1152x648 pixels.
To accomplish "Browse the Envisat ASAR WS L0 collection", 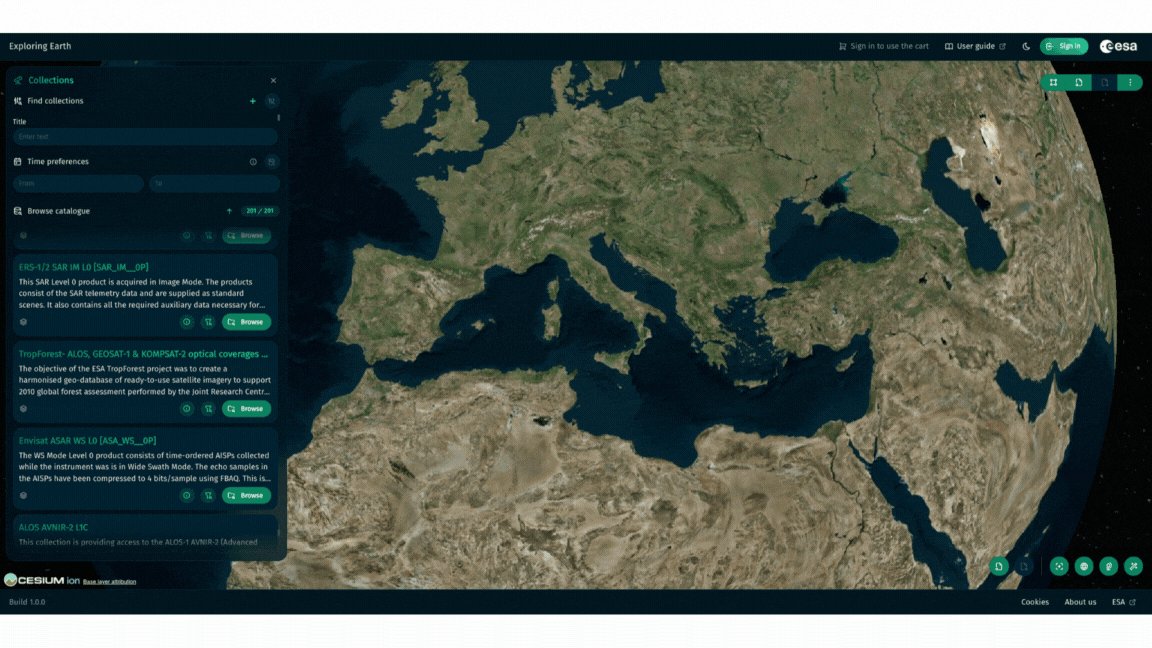I will [x=246, y=495].
